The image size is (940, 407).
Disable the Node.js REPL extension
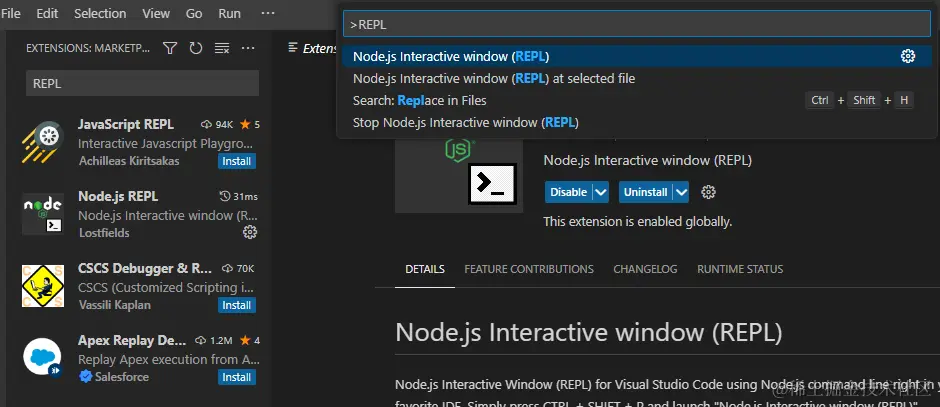pyautogui.click(x=568, y=192)
